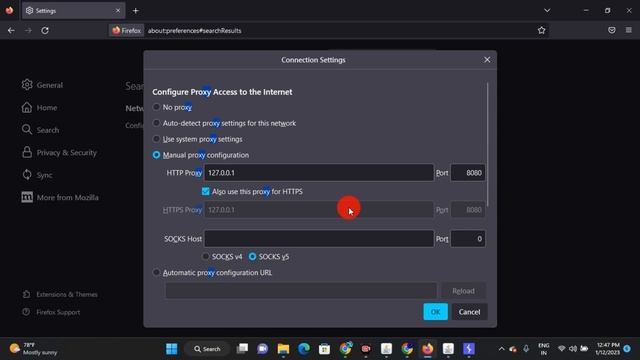Switch to Firefox on the taskbar
The height and width of the screenshot is (360, 640).
coord(427,349)
